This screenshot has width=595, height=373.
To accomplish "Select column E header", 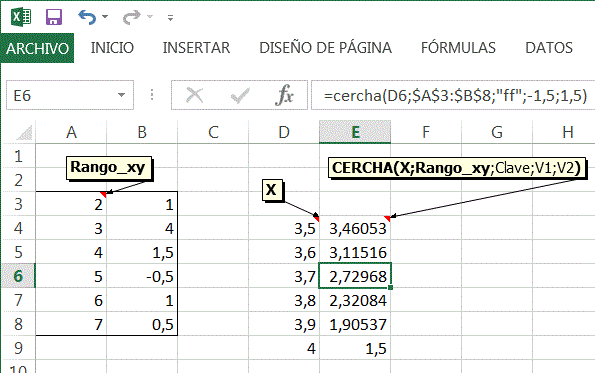I will tap(355, 132).
